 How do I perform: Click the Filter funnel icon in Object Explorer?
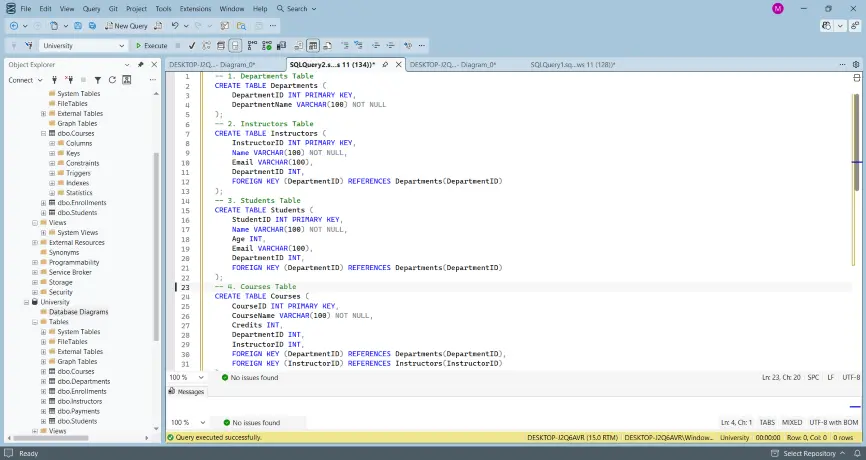click(x=98, y=80)
